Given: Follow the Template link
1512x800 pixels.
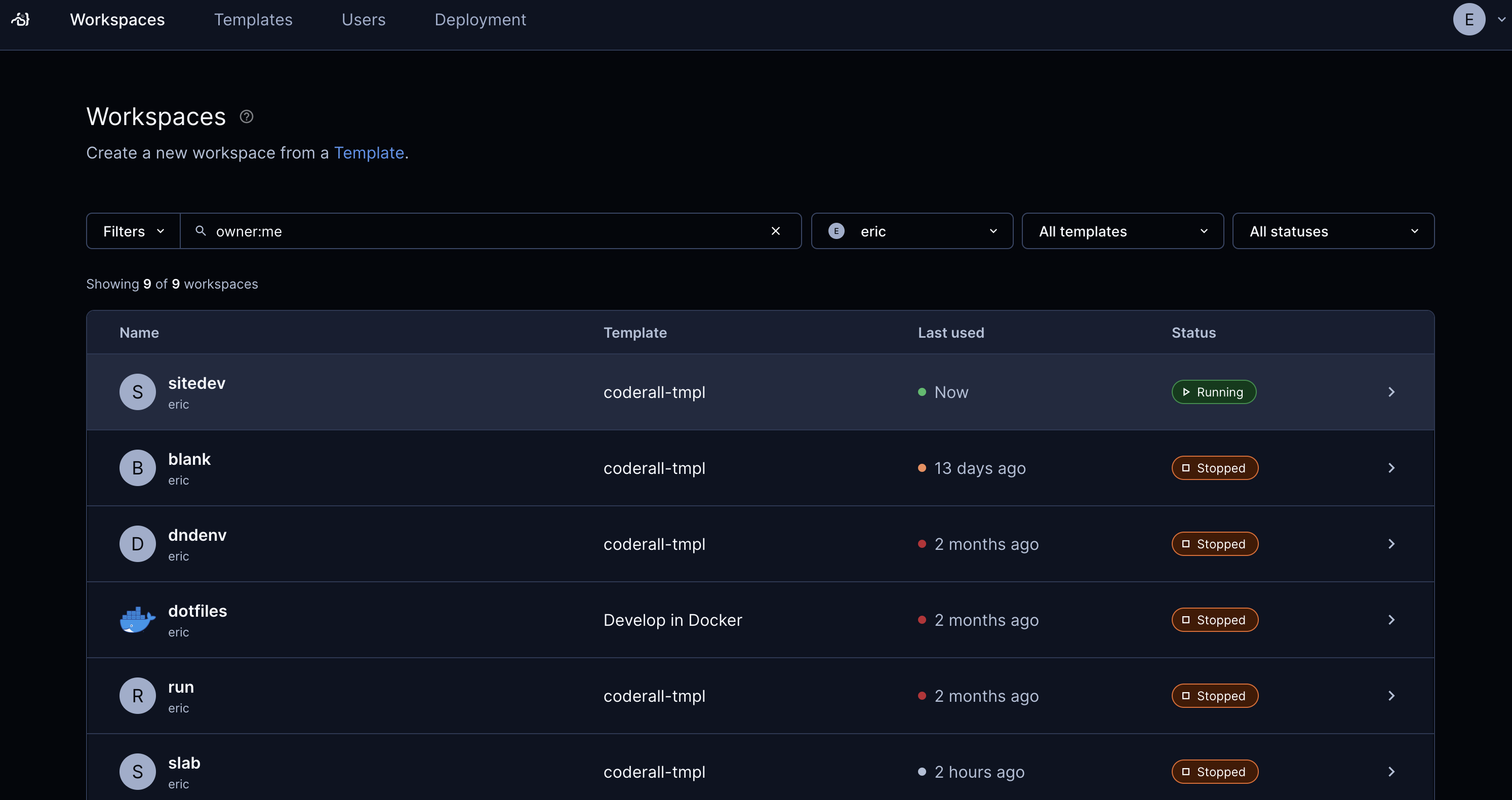Looking at the screenshot, I should (369, 152).
